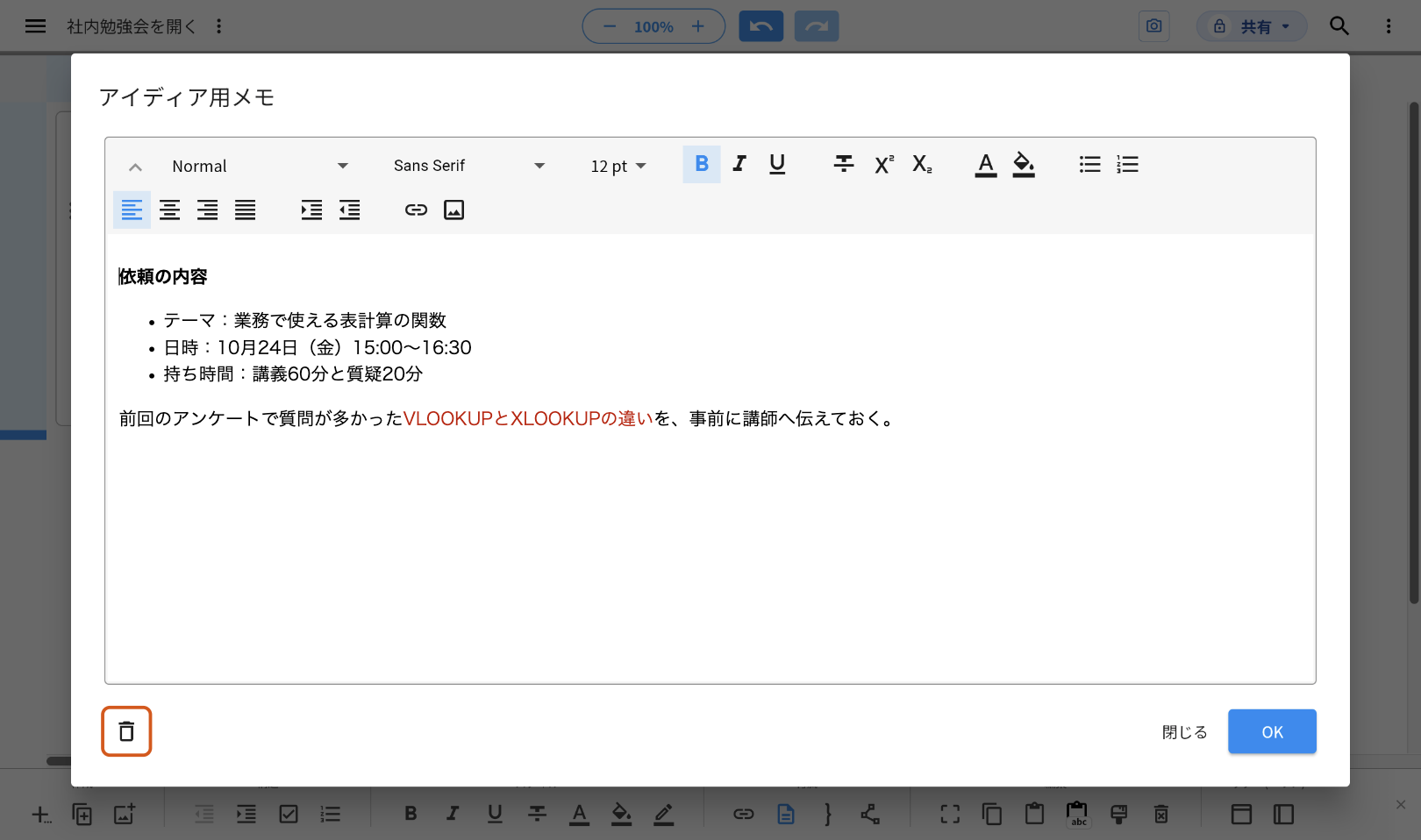Screen dimensions: 1421x840
Task: Redo the last action
Action: [x=817, y=26]
